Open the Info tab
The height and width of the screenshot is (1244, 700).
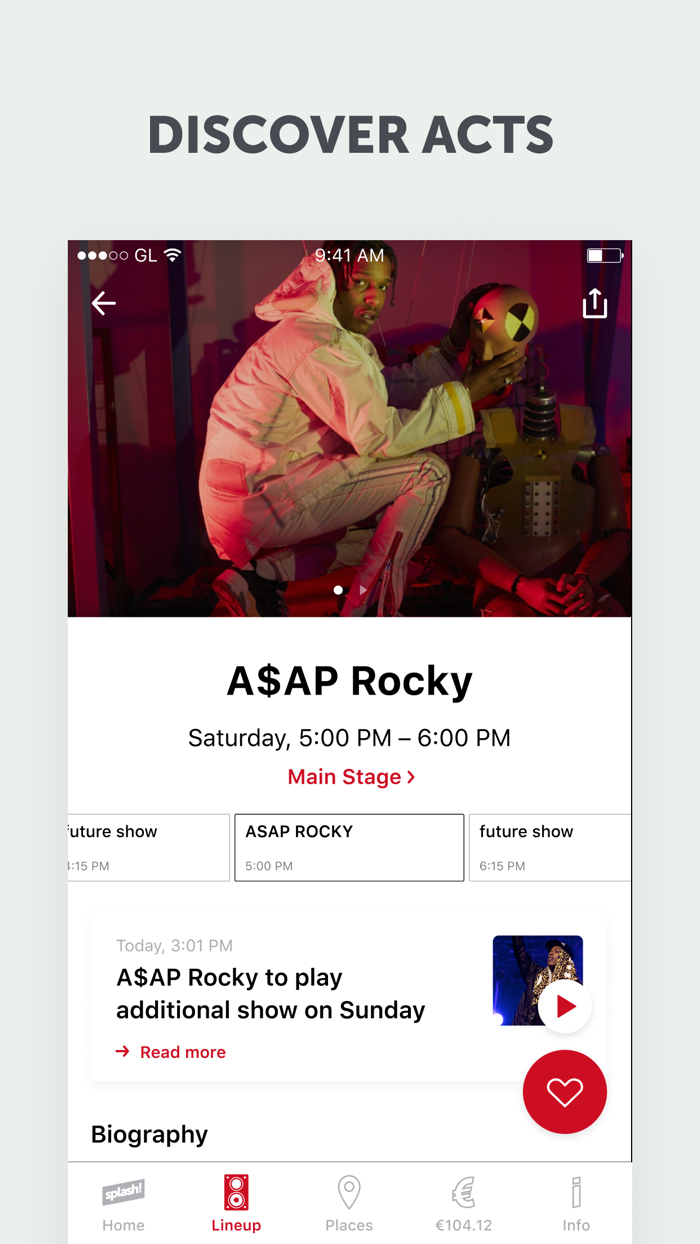click(576, 1205)
